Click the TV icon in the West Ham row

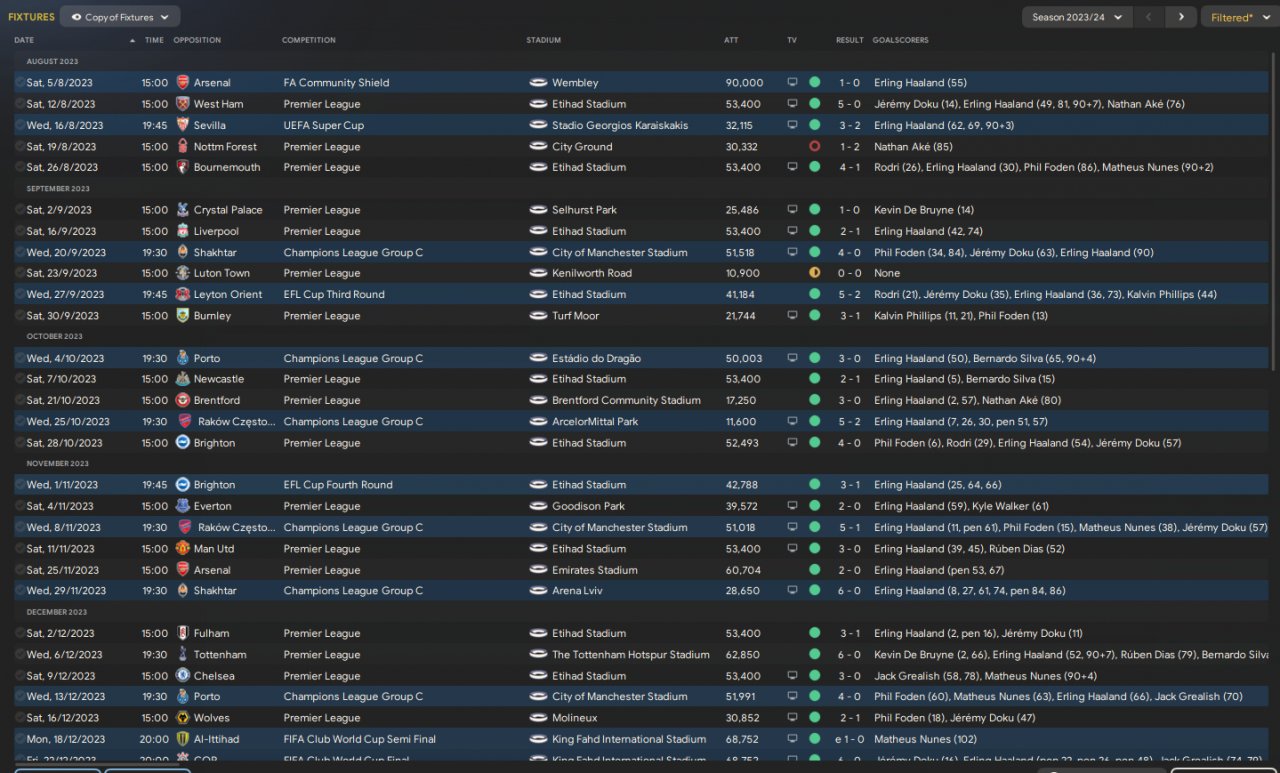tap(793, 104)
